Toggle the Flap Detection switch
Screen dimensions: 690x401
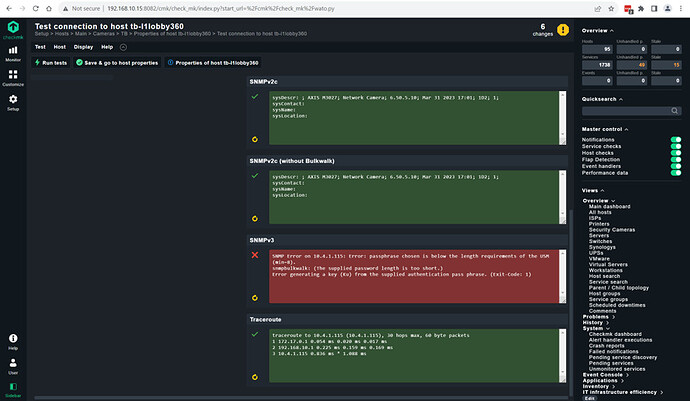675,159
